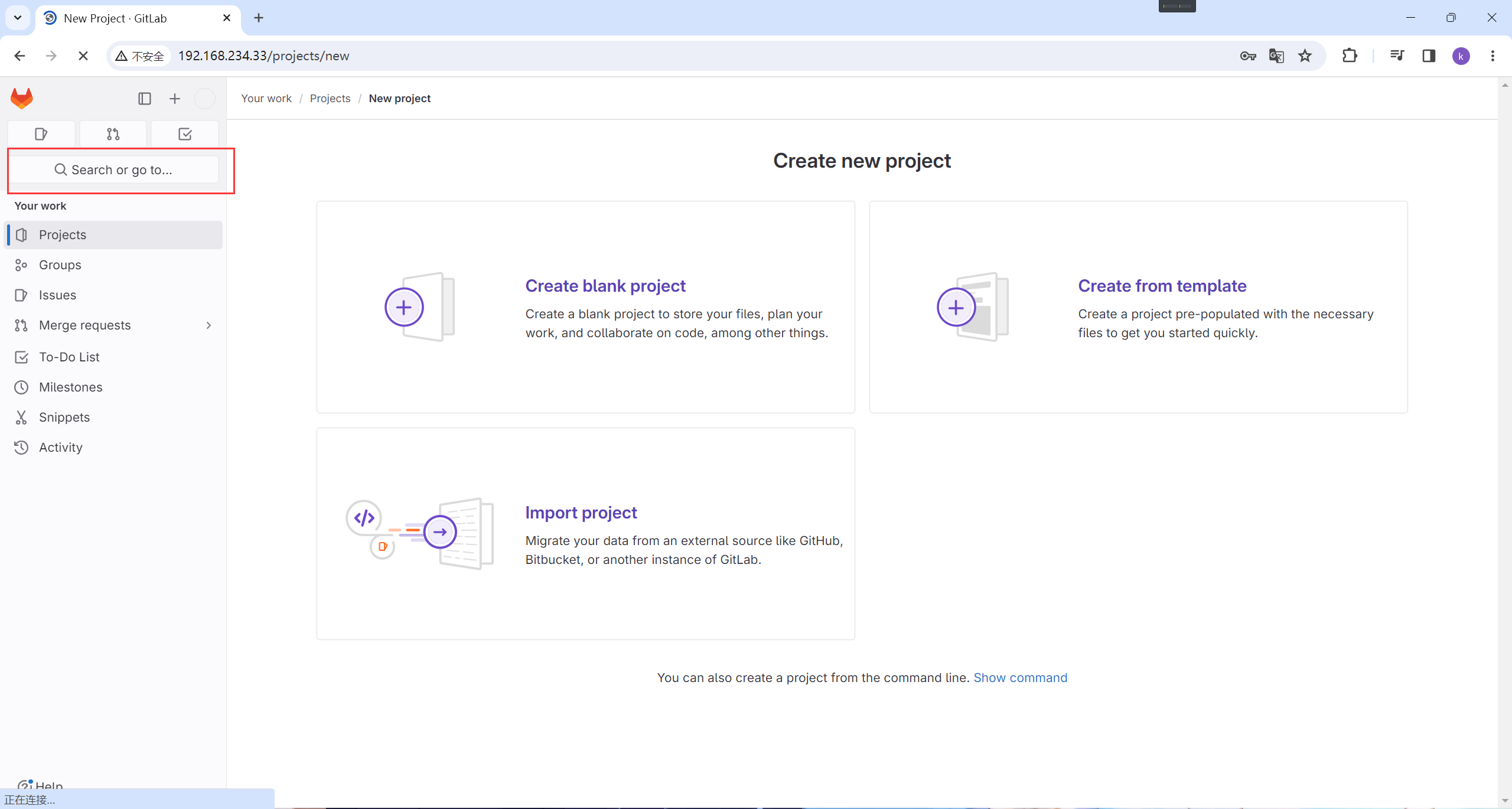Open browser tab search dropdown
Viewport: 1512px width, 809px height.
(x=18, y=18)
